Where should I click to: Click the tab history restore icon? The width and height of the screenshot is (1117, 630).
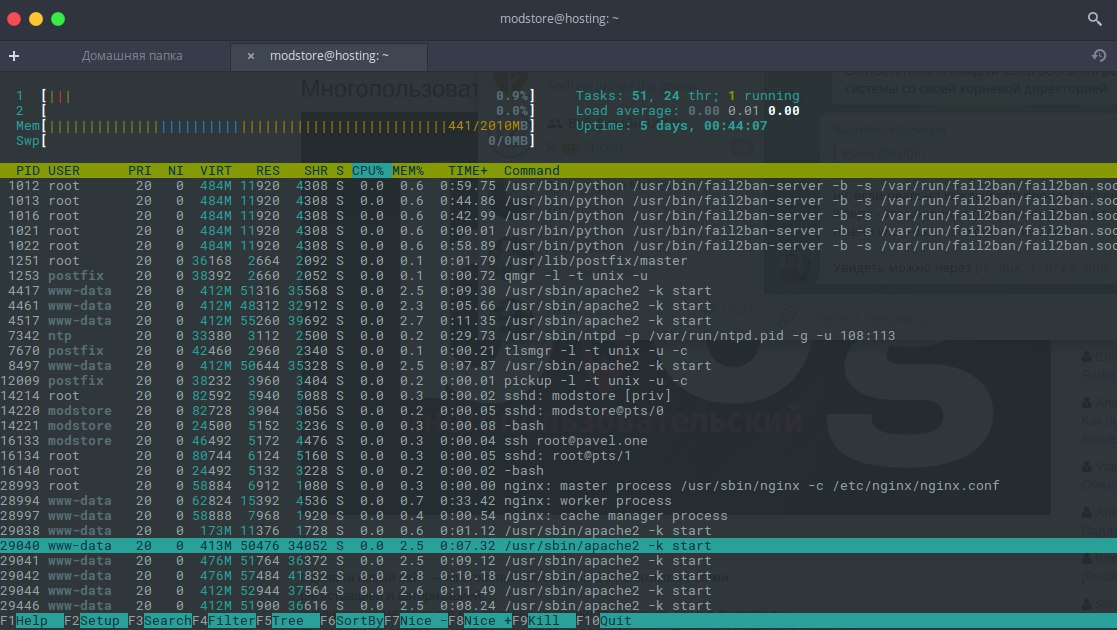pyautogui.click(x=1098, y=56)
